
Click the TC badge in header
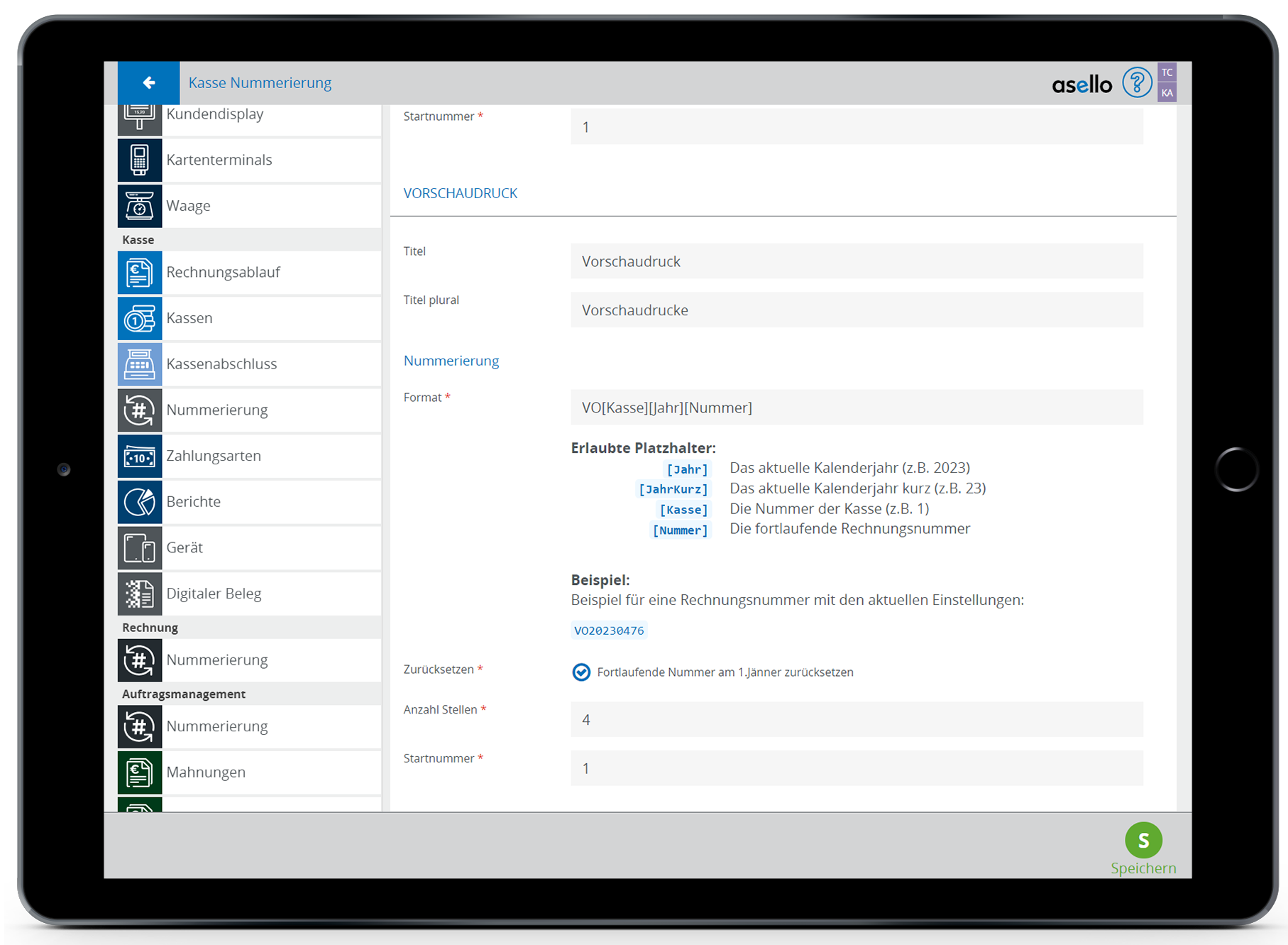tap(1167, 72)
